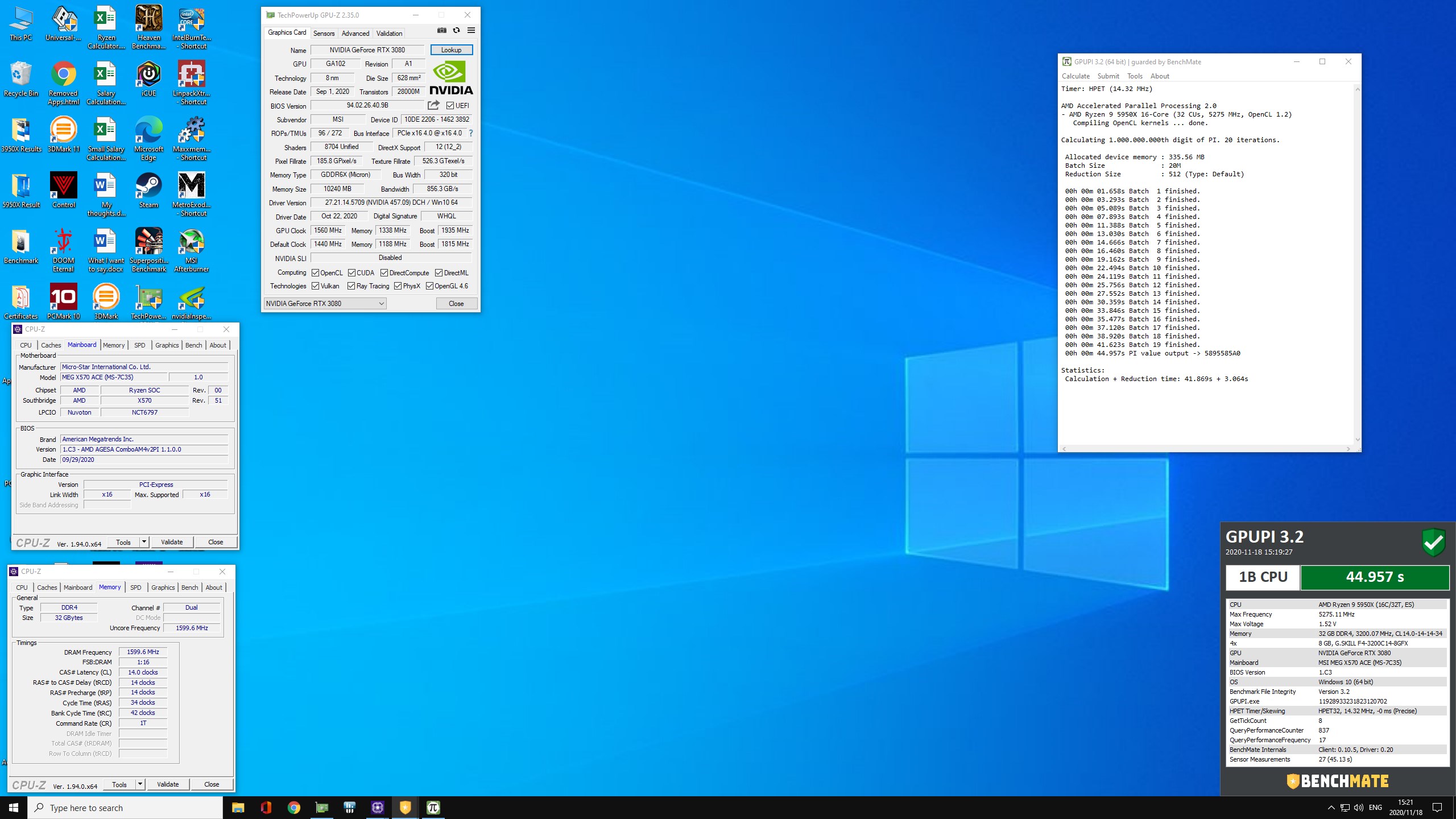Image resolution: width=1456 pixels, height=819 pixels.
Task: Open the Steam desktop icon
Action: 149,190
